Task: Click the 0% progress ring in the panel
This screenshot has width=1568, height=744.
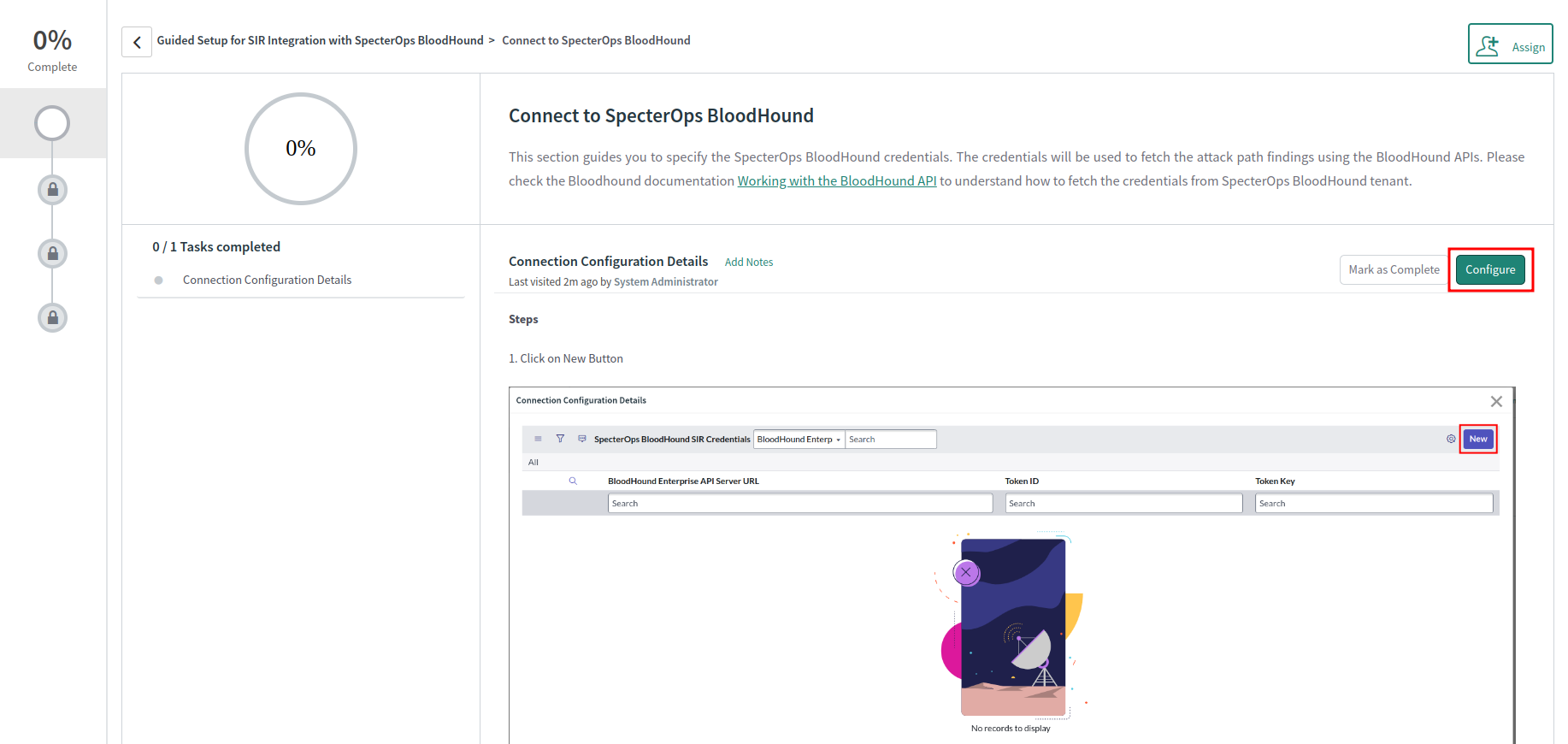Action: click(x=301, y=149)
